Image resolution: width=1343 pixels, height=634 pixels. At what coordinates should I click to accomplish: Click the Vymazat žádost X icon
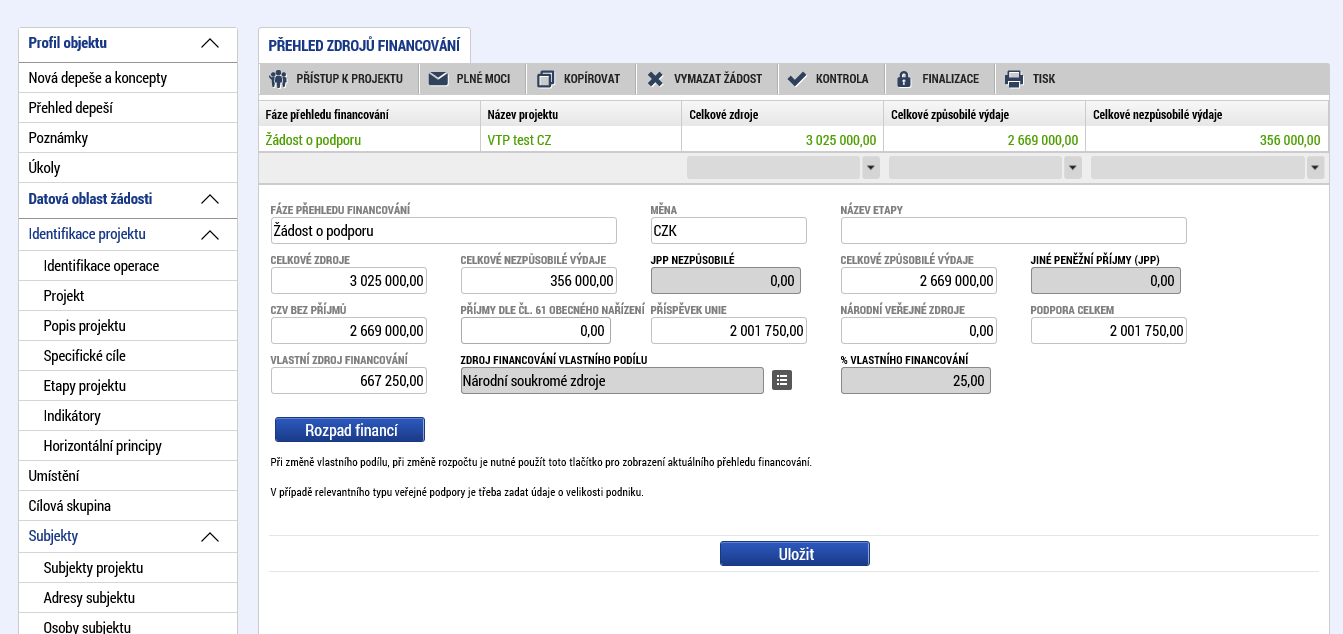click(655, 79)
